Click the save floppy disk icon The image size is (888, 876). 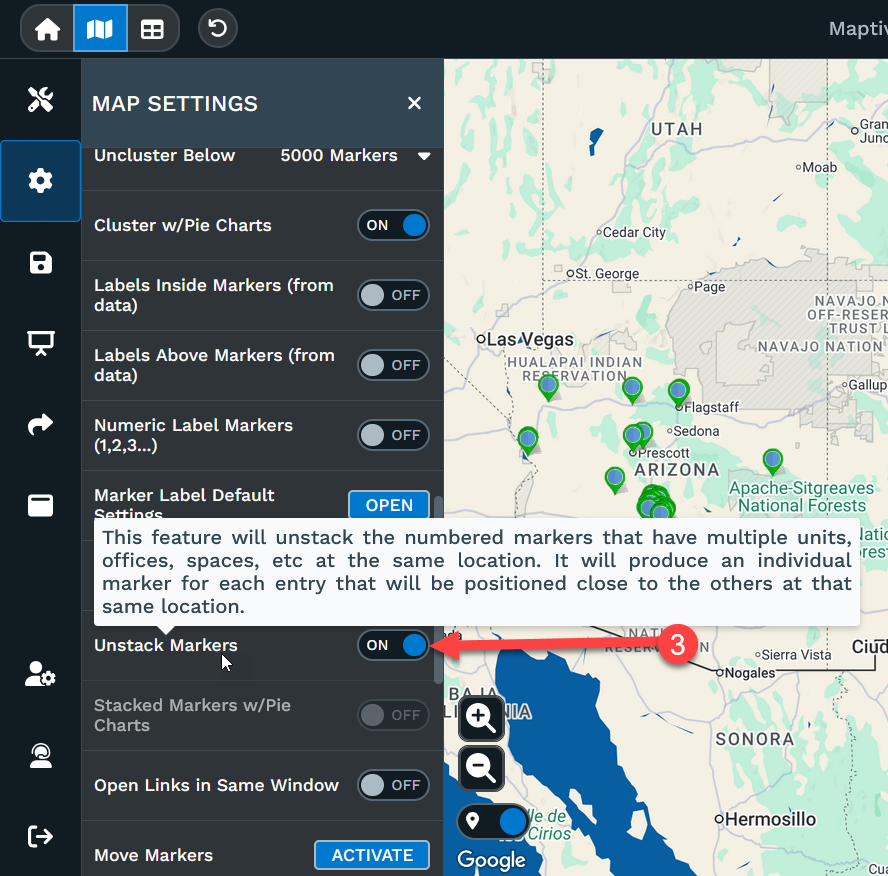(x=41, y=263)
